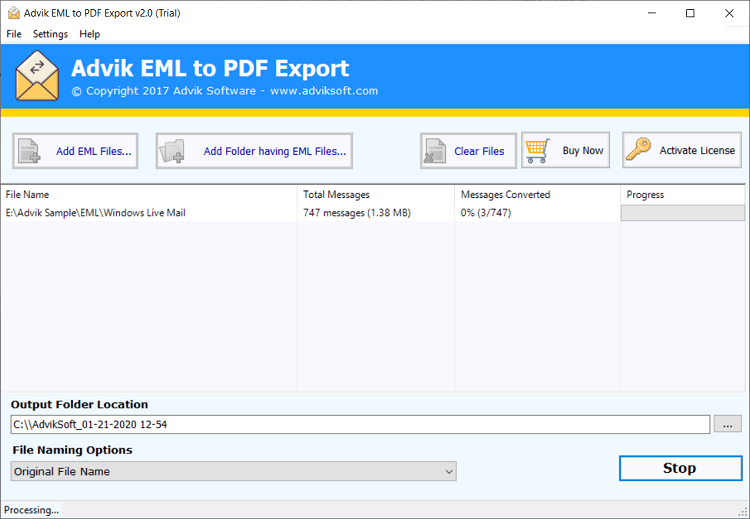750x519 pixels.
Task: Open the File menu
Action: pos(14,34)
